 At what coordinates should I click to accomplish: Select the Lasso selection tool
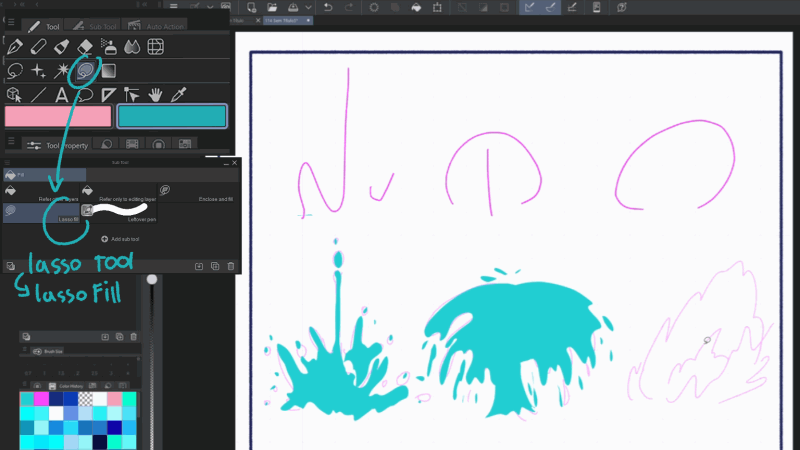[15, 70]
